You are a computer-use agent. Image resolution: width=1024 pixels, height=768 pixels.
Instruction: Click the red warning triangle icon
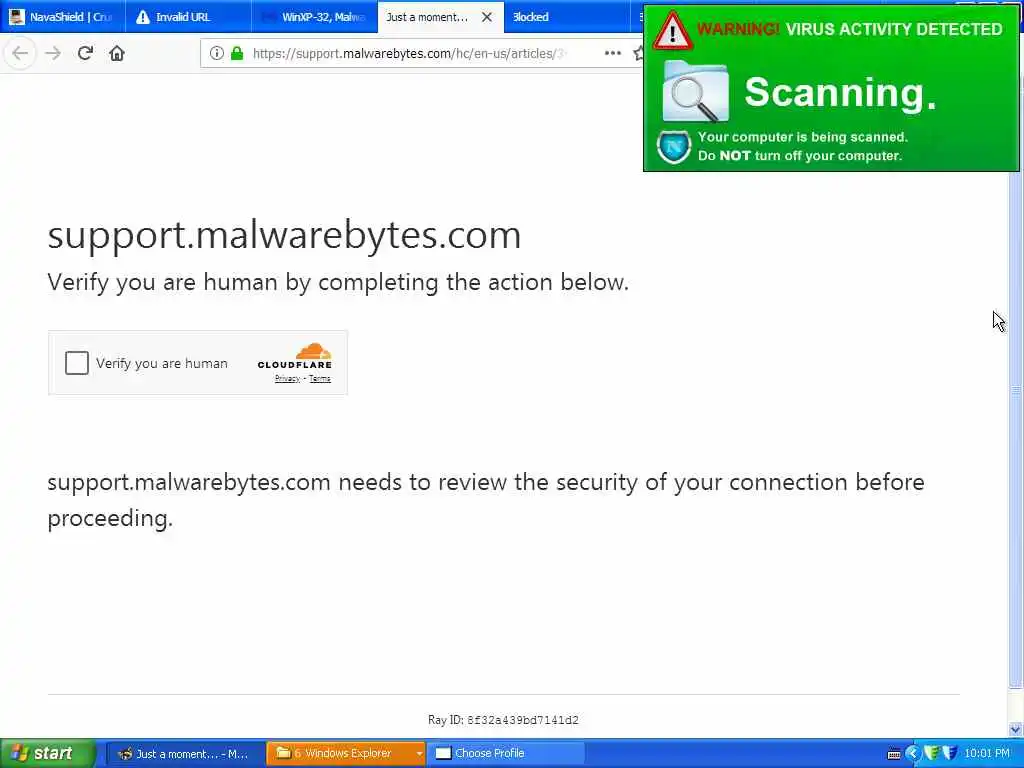(x=673, y=31)
